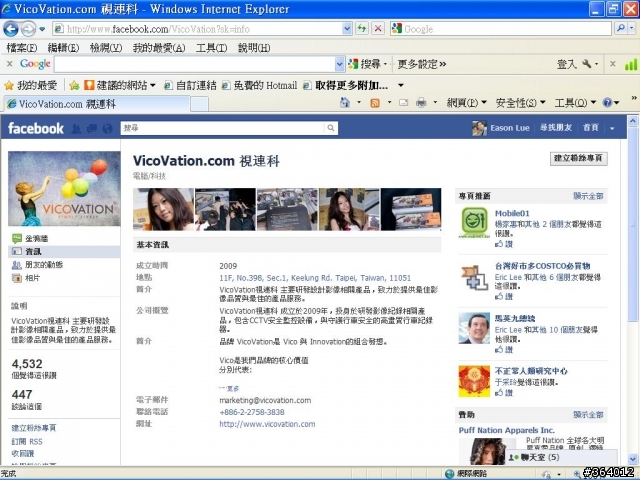Open the 我的最愛(A) menu
Screen dimensions: 640x480
point(159,48)
